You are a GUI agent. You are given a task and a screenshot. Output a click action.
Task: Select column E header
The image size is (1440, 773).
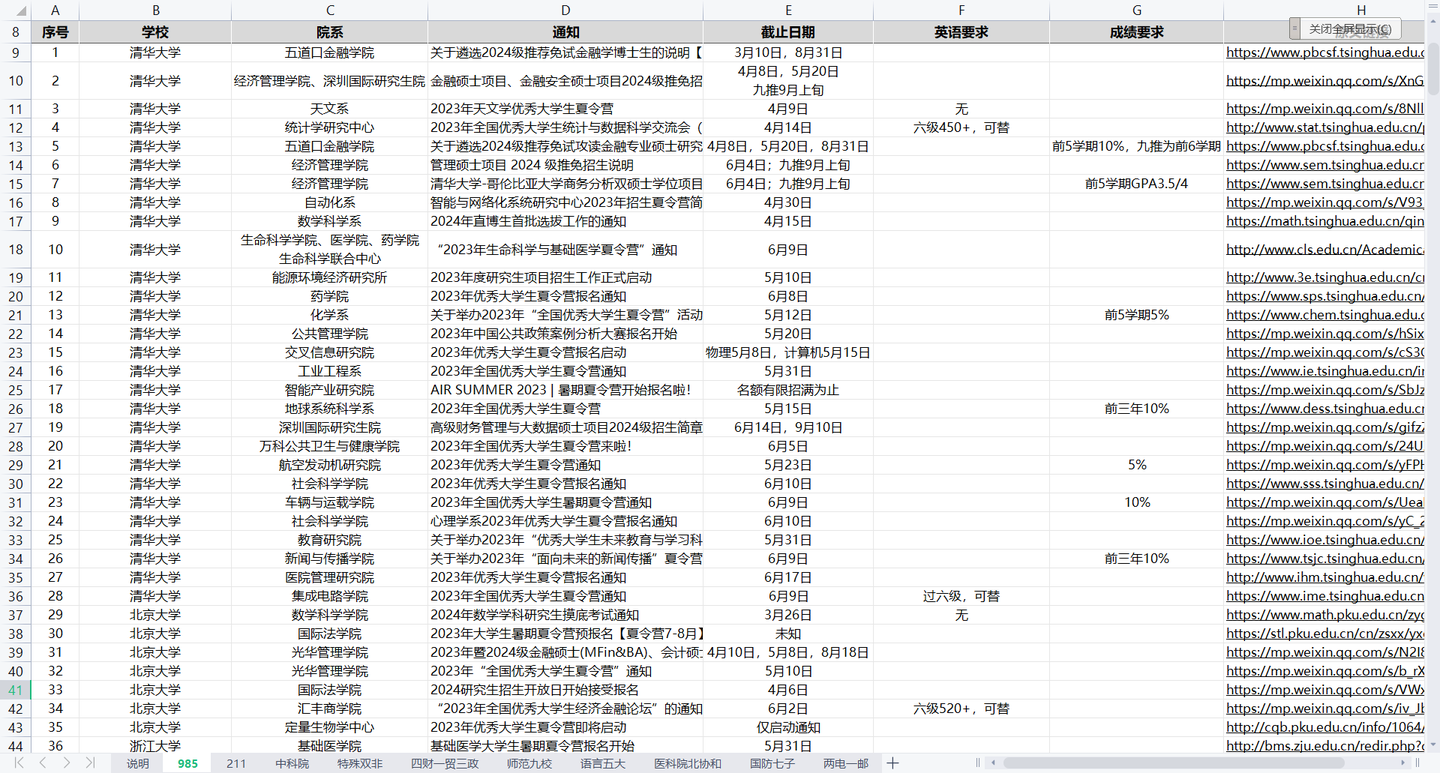pyautogui.click(x=788, y=10)
